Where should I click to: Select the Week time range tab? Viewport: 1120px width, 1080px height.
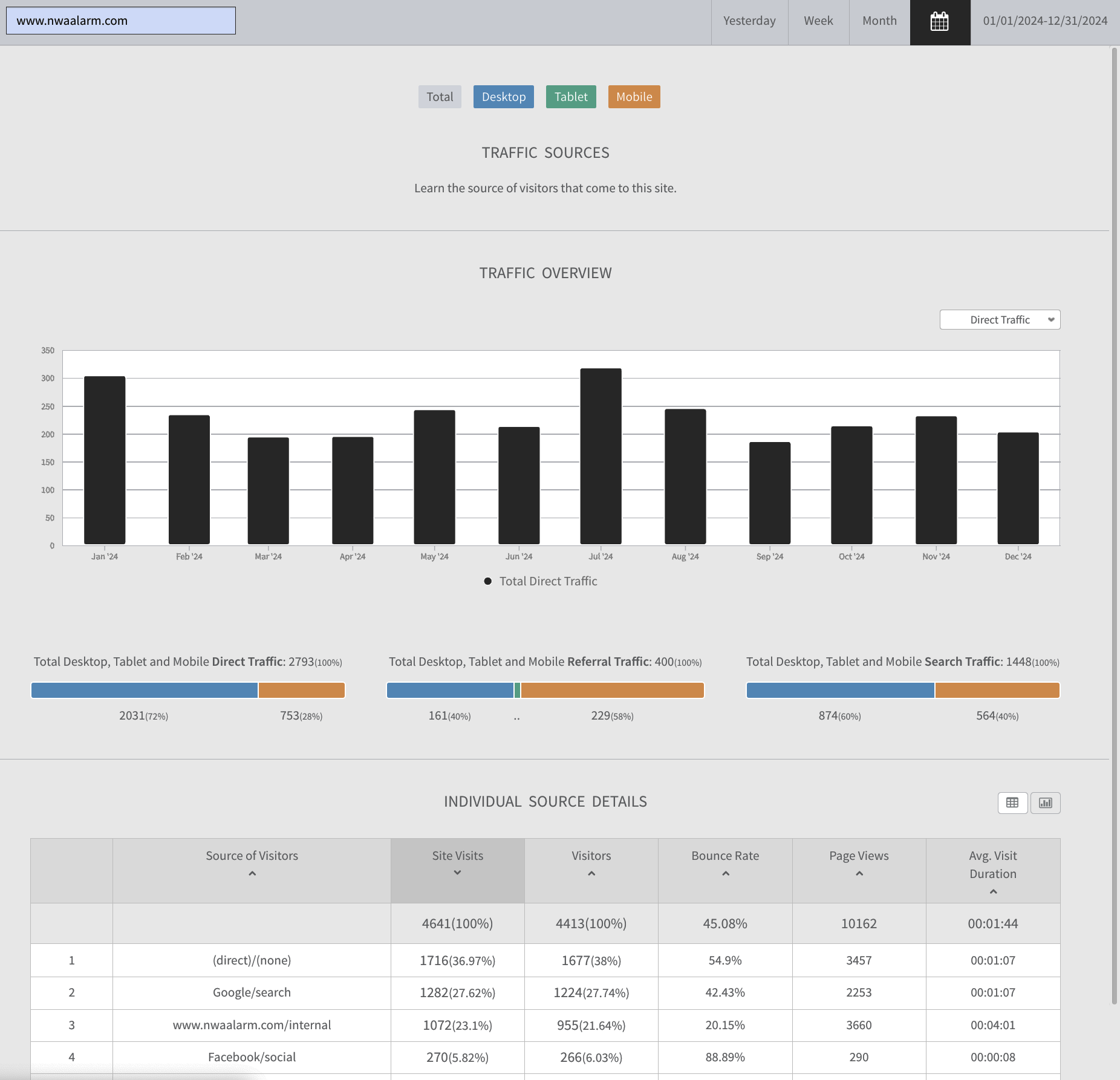tap(819, 21)
